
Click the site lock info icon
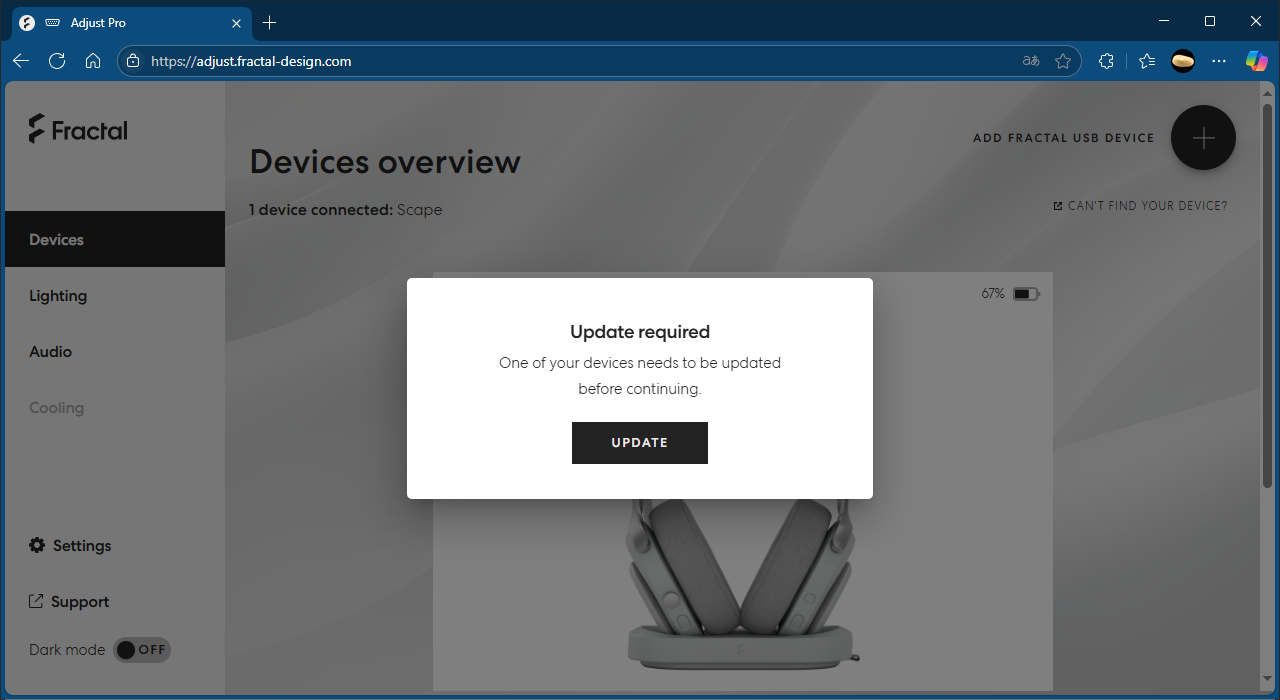(x=133, y=61)
